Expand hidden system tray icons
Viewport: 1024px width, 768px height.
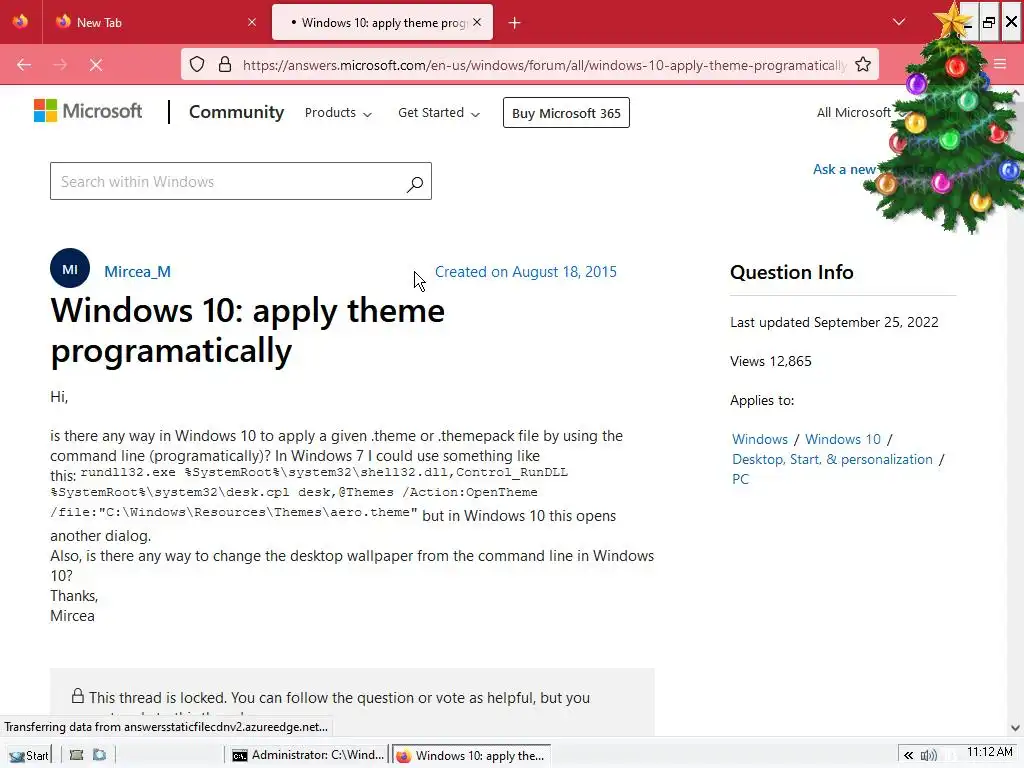click(908, 756)
